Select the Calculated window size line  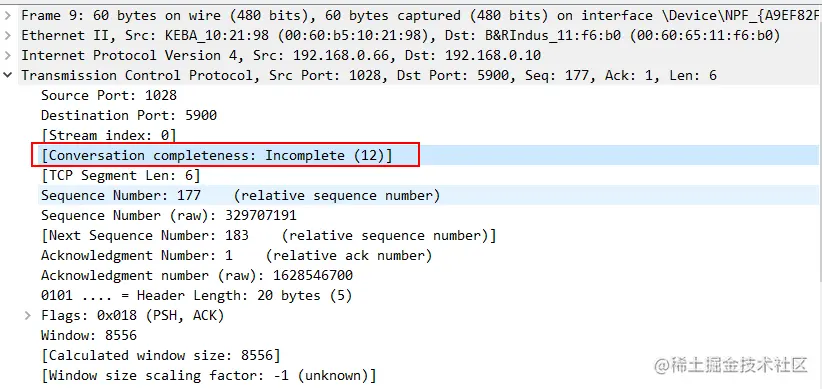tap(160, 355)
